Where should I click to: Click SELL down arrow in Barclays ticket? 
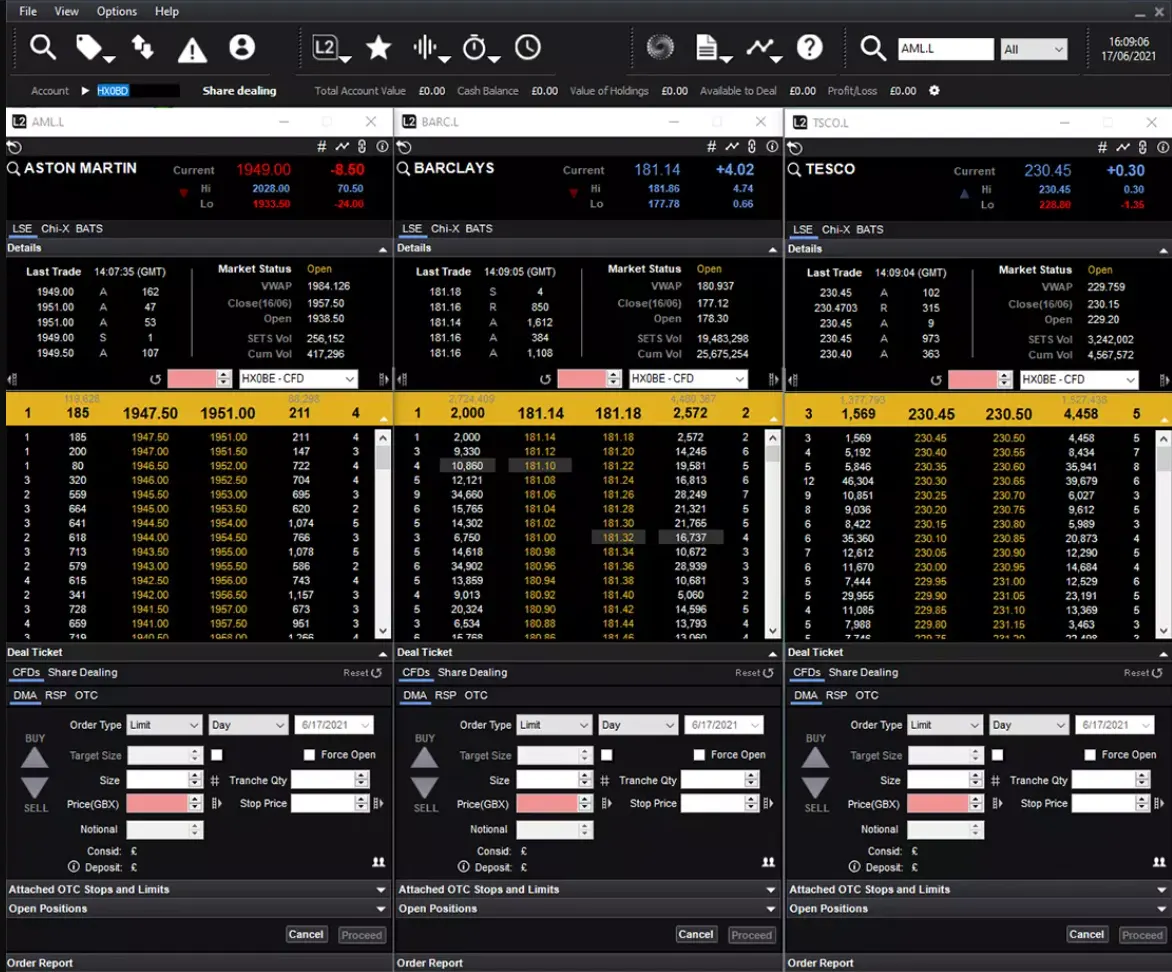[425, 787]
